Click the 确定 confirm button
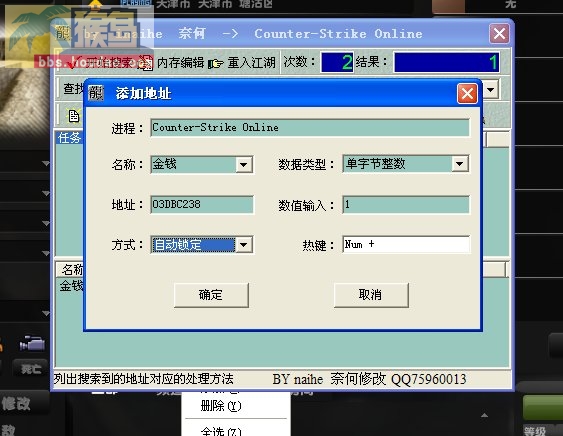563x436 pixels. pos(211,295)
